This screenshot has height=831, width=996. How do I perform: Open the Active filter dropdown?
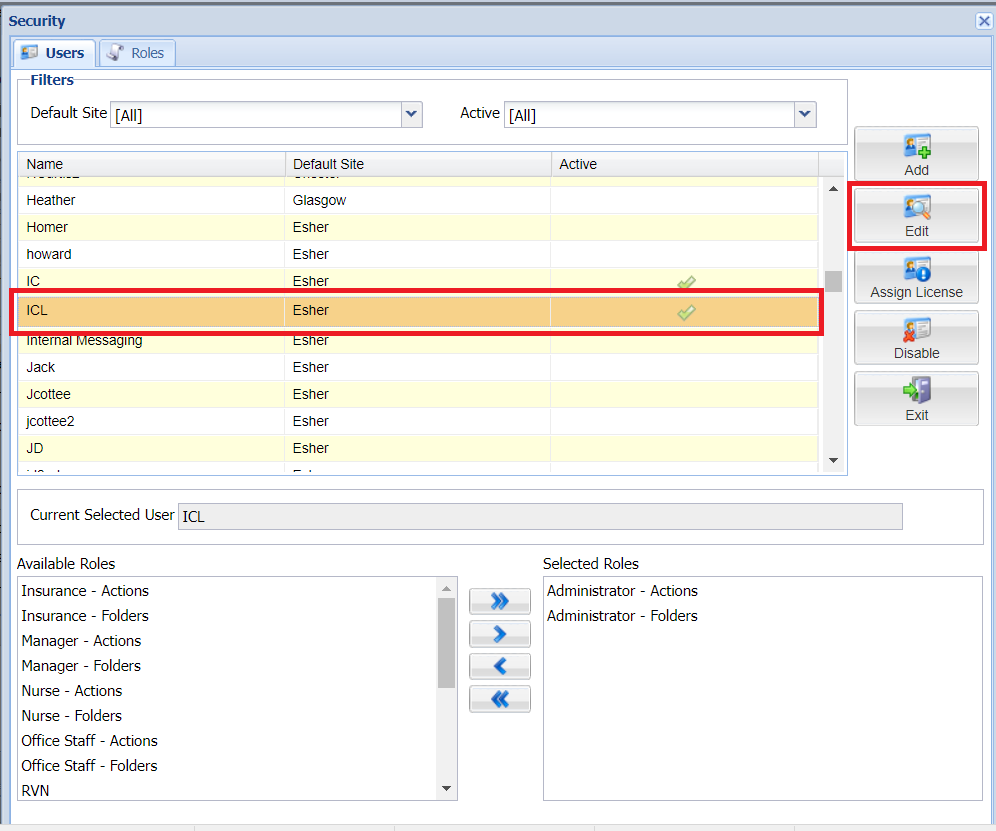pos(805,114)
